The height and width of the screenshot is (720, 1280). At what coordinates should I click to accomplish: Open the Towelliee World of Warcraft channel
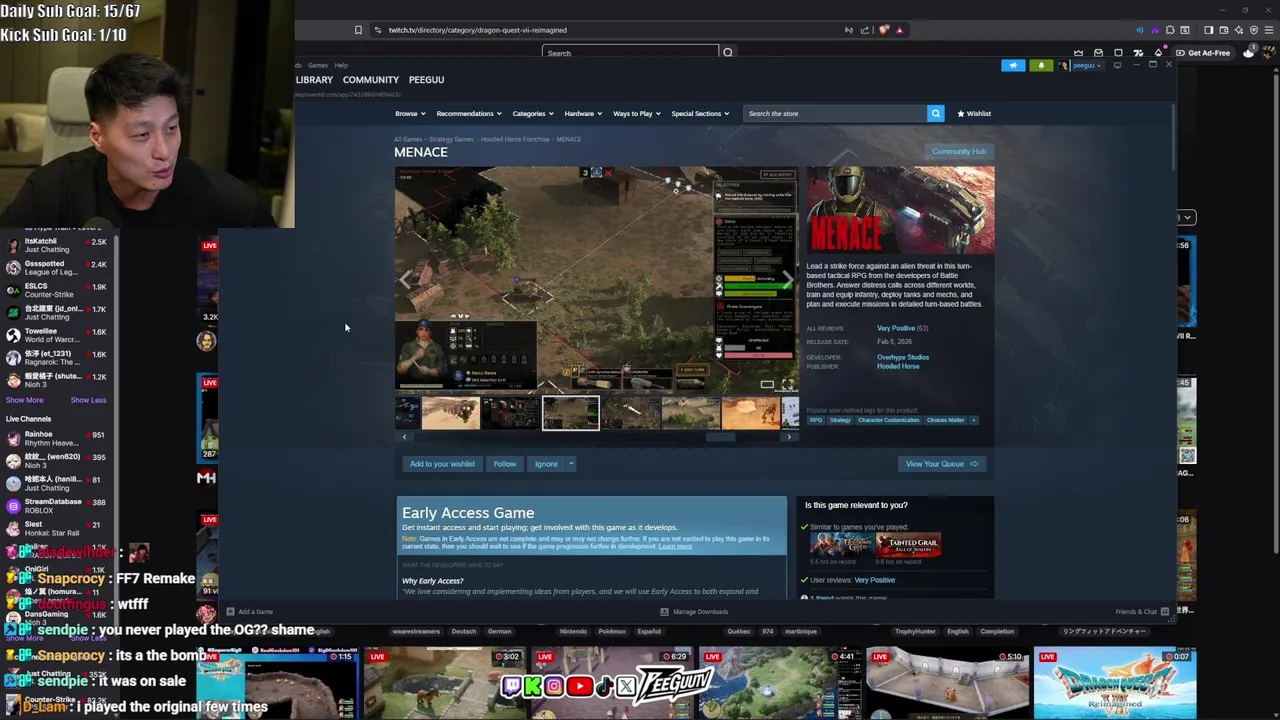[56, 335]
